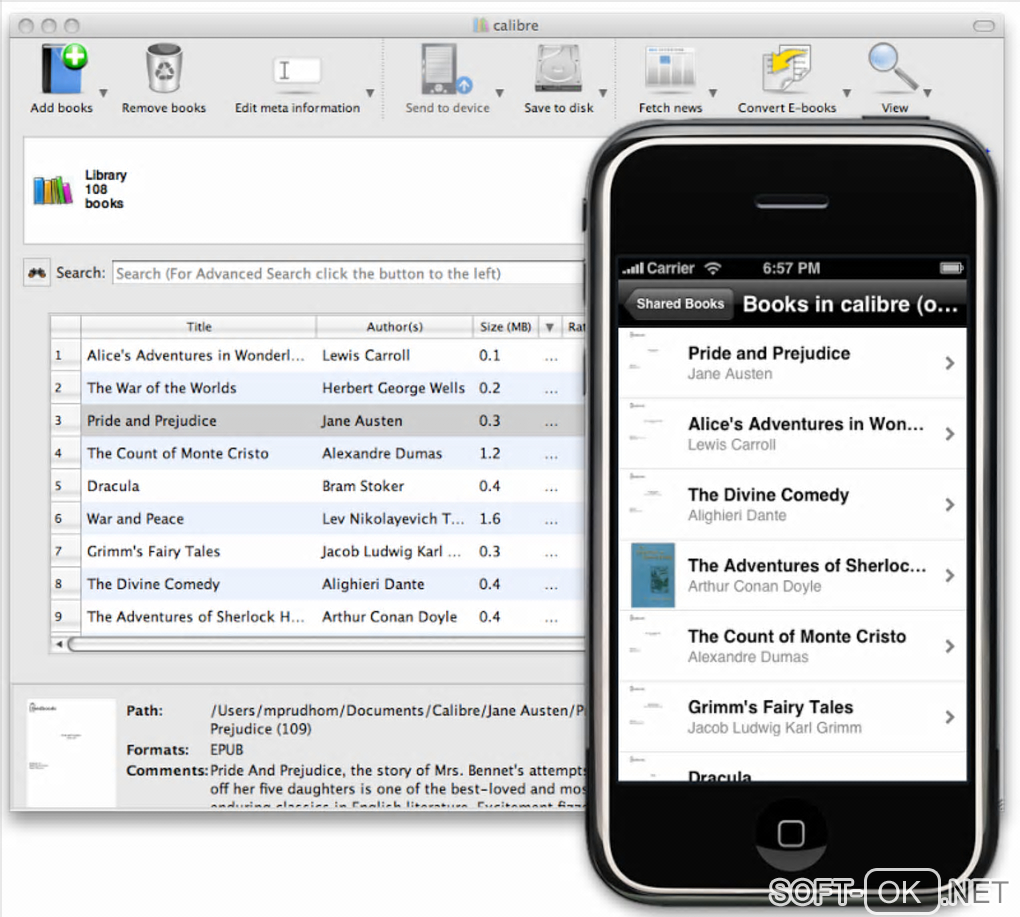Expand the Fetch news dropdown arrow
This screenshot has width=1020, height=917.
click(713, 94)
